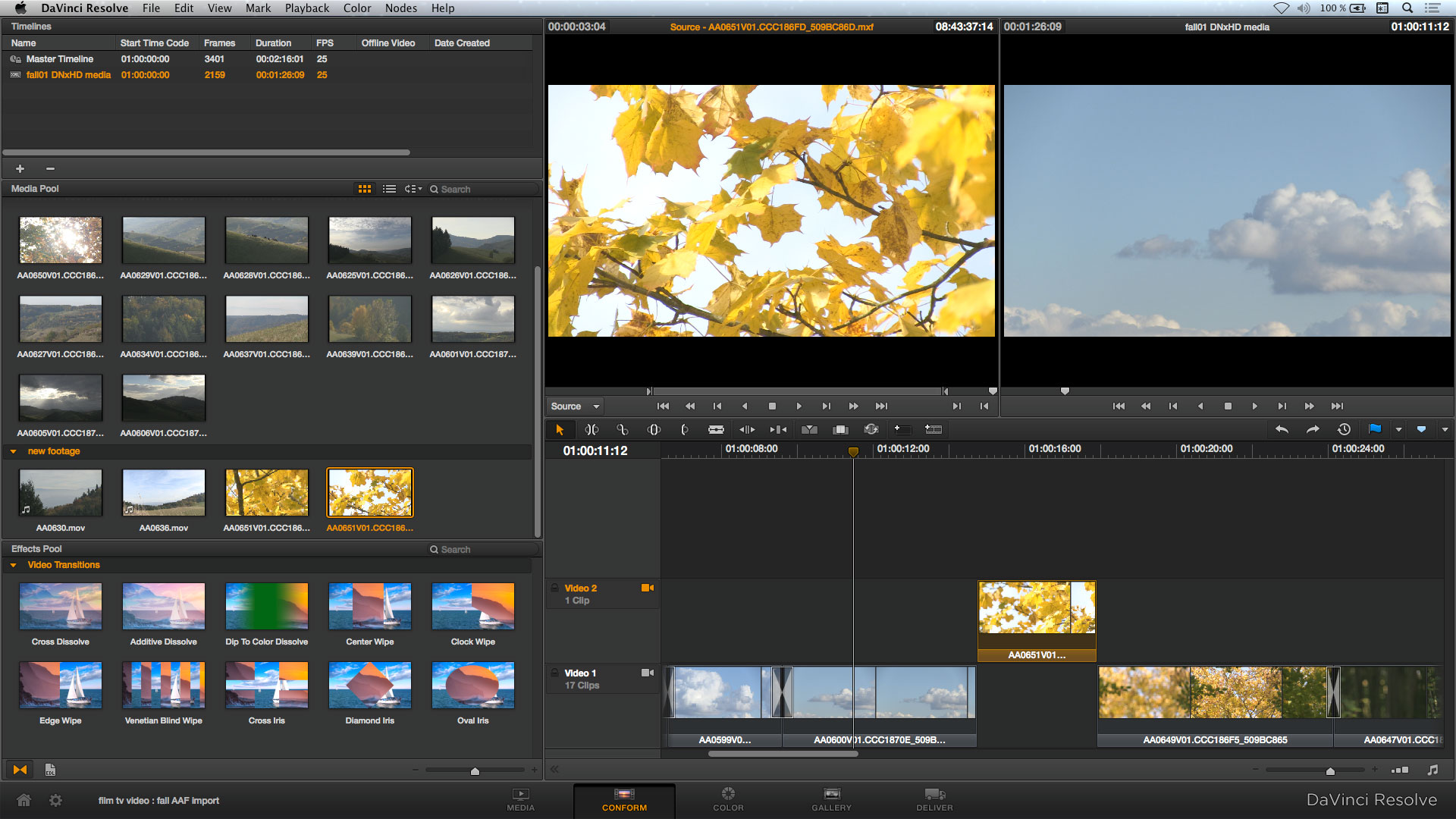Switch to the GALLERY page
The height and width of the screenshot is (819, 1456).
[831, 800]
